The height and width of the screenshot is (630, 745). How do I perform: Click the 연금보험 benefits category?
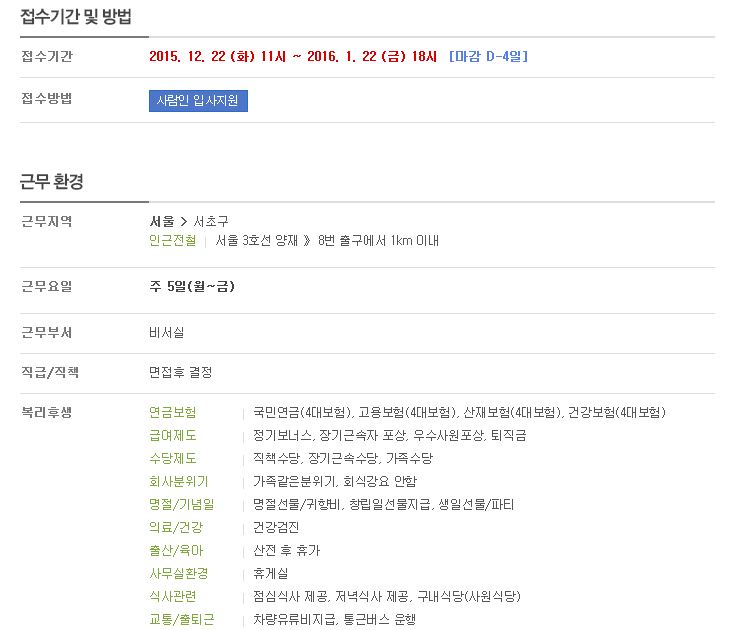coord(172,412)
